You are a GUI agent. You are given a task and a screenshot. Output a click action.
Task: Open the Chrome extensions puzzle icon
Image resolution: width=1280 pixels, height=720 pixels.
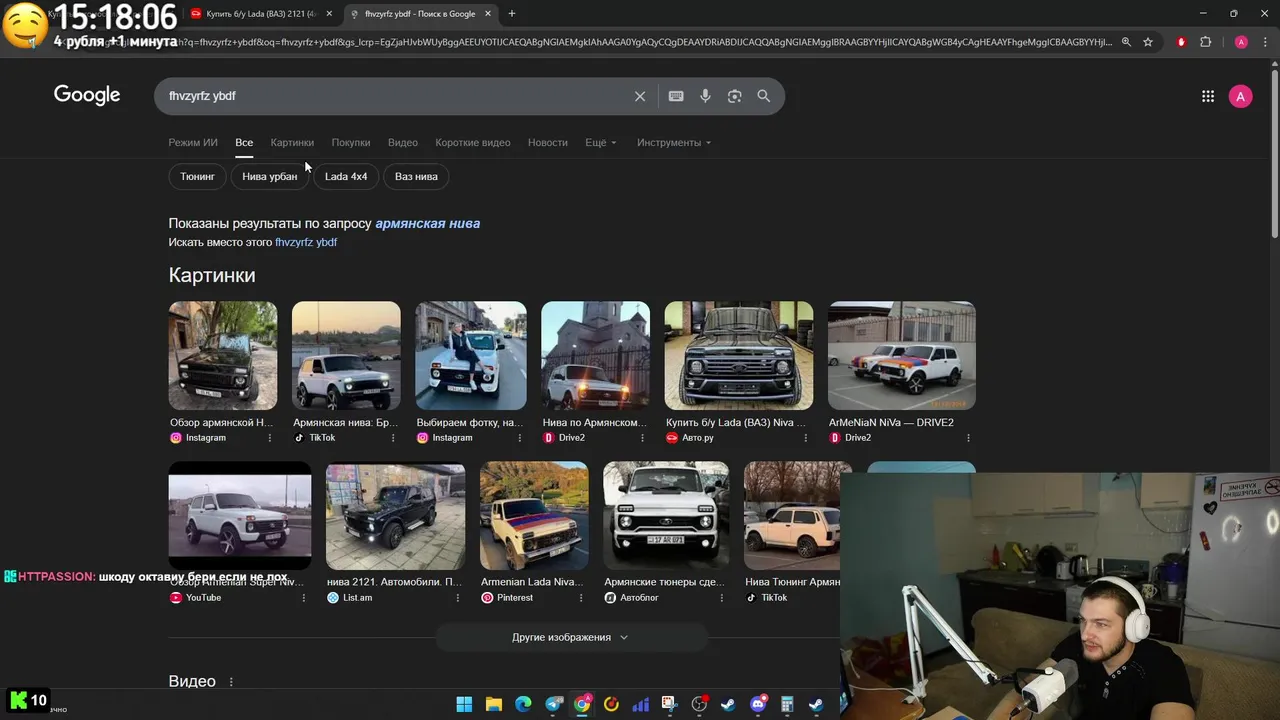(x=1205, y=42)
